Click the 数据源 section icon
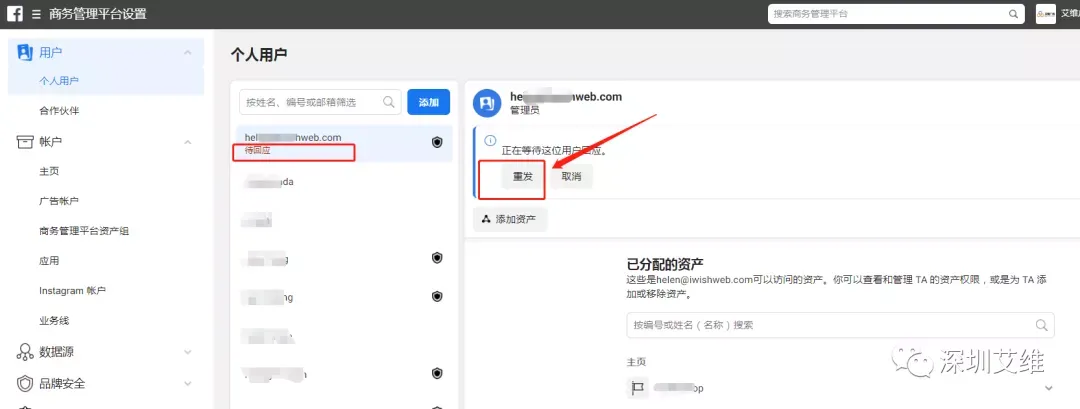This screenshot has height=409, width=1080. pos(25,352)
